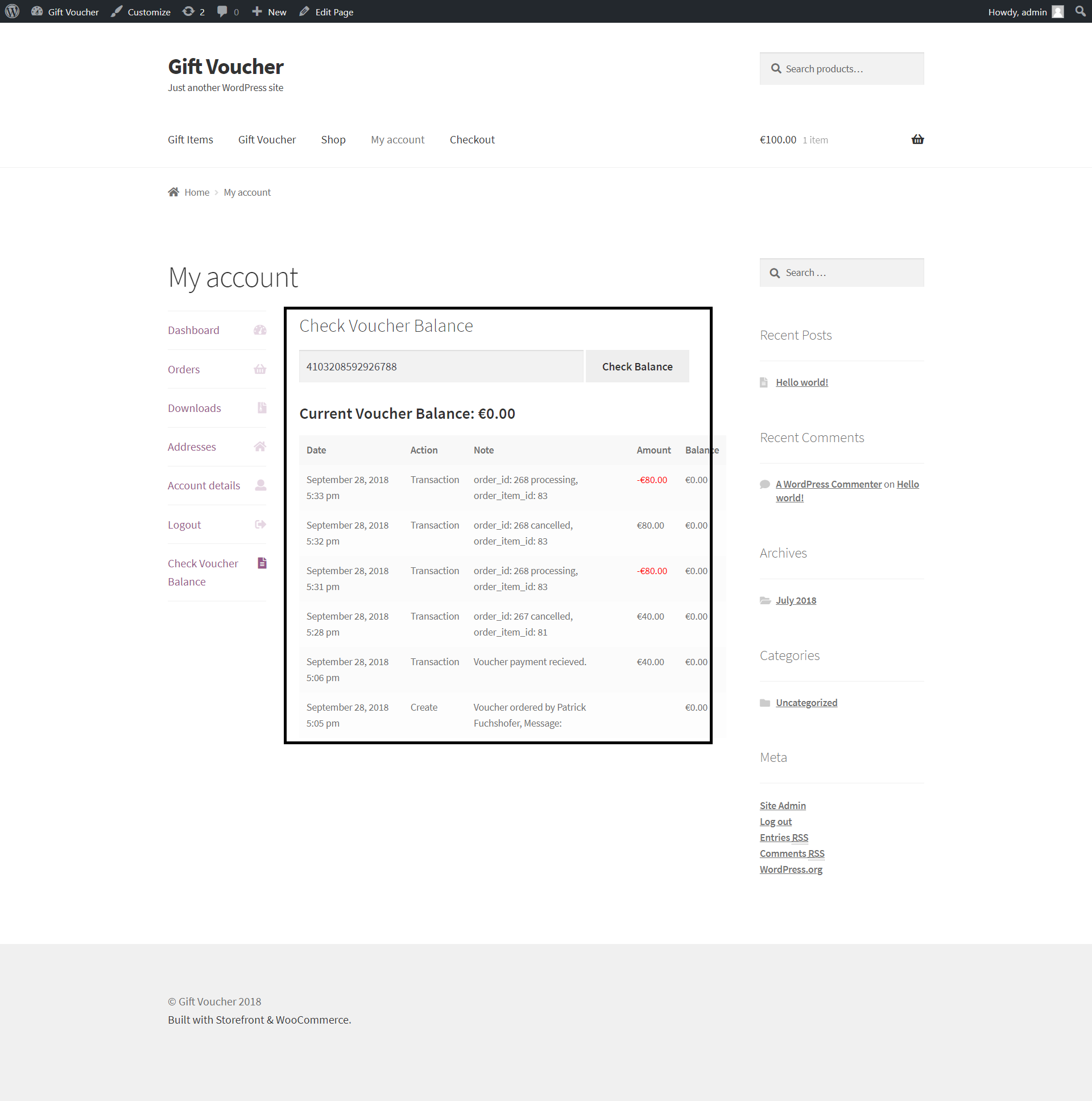
Task: Click the Uncategorized category link
Action: pos(807,702)
